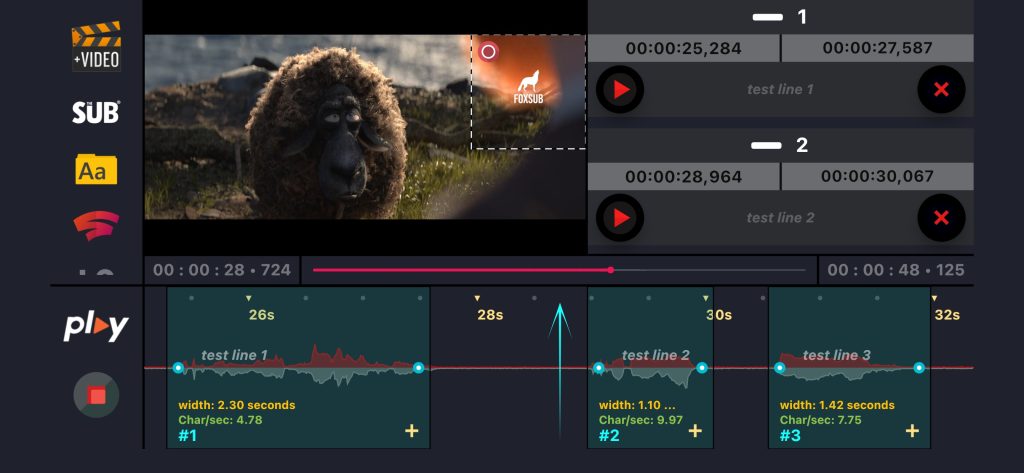Screen dimensions: 1024x473
Task: Click the play logo button in sidebar
Action: coord(96,327)
